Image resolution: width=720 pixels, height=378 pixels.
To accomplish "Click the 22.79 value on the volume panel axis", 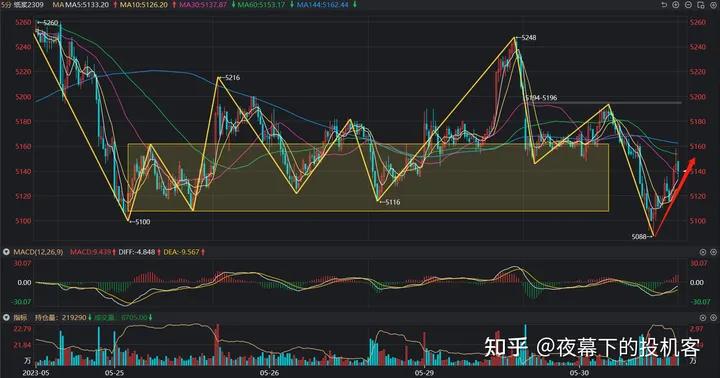I will click(22, 329).
